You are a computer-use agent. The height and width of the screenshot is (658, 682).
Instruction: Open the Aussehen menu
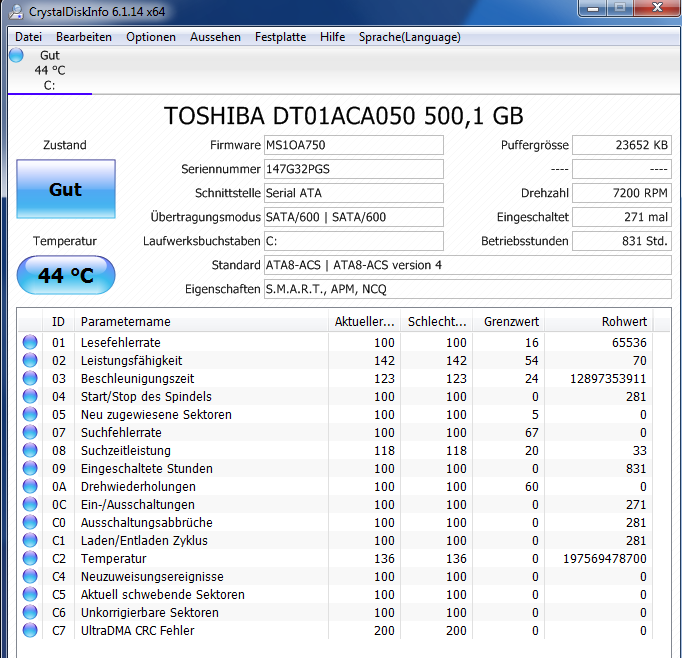215,37
